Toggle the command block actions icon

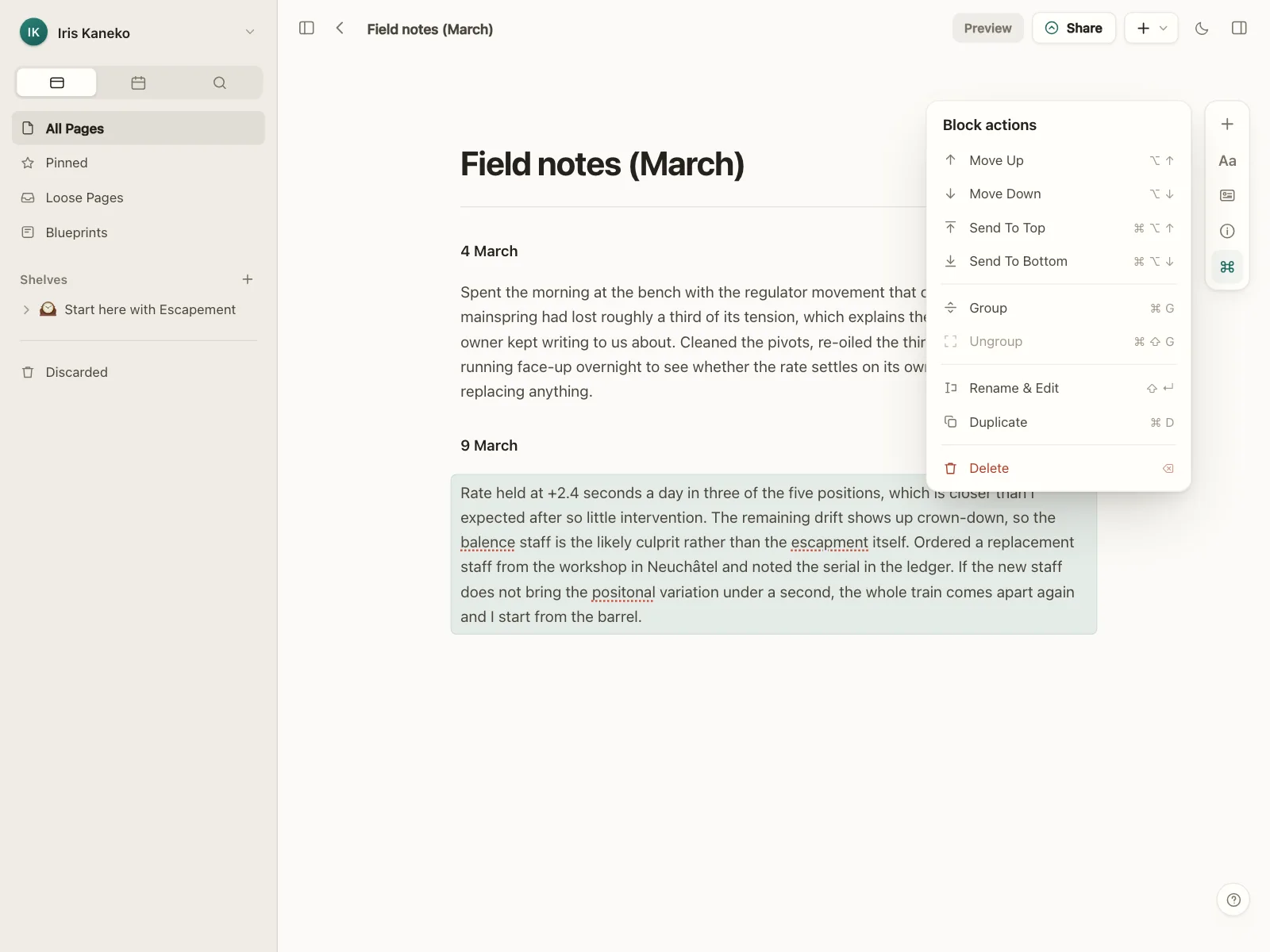[1227, 267]
